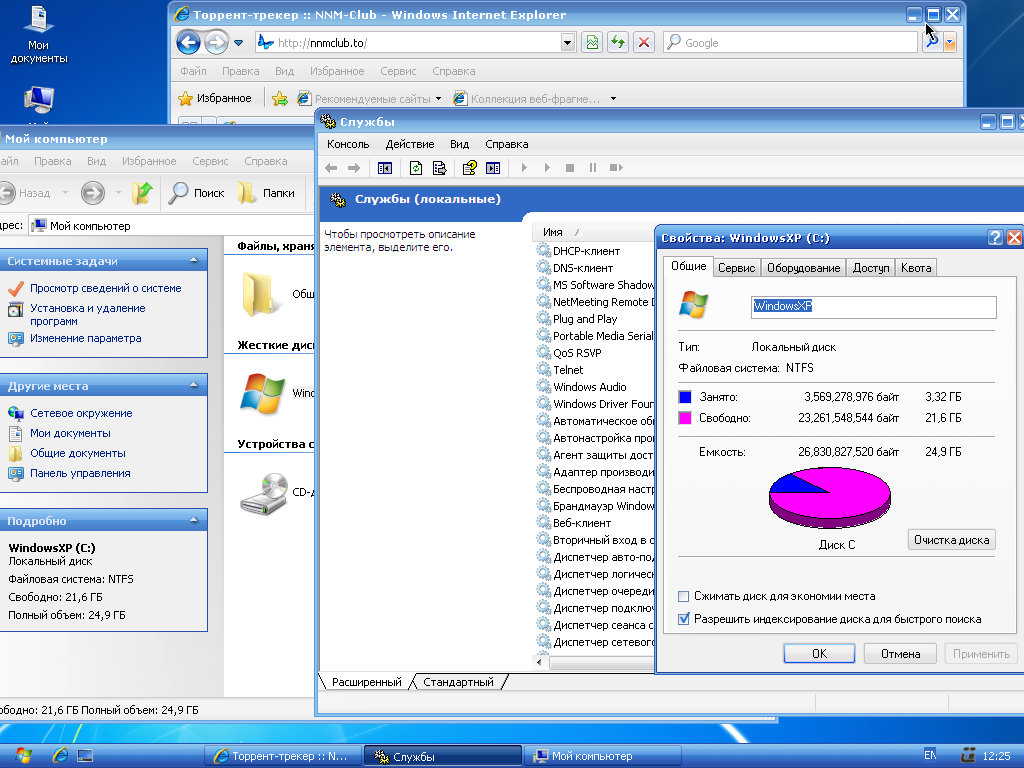Screen dimensions: 1024x768
Task: Click the add to favorites bar star icon
Action: point(280,99)
